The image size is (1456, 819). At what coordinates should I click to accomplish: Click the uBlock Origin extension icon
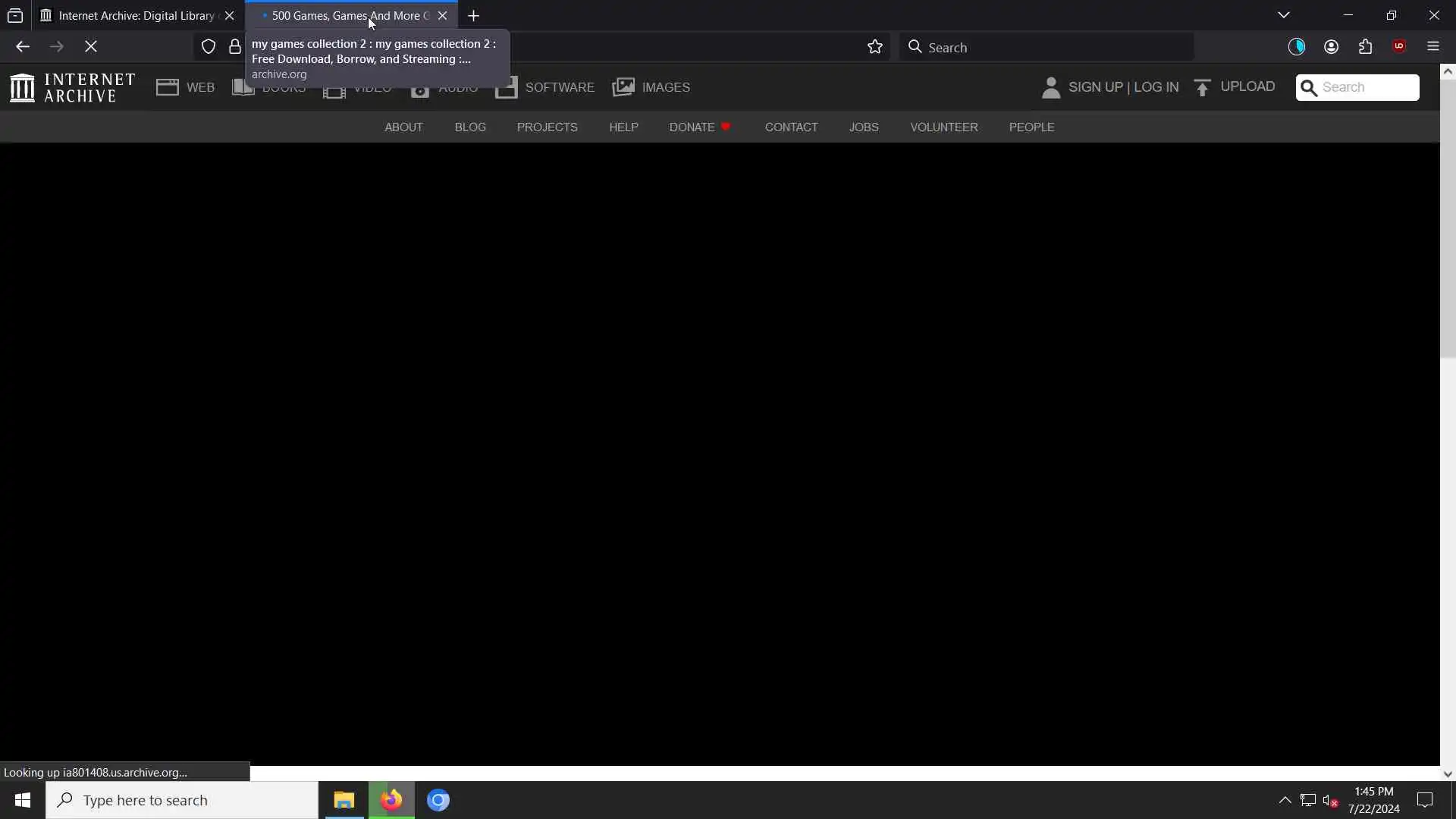pyautogui.click(x=1400, y=47)
